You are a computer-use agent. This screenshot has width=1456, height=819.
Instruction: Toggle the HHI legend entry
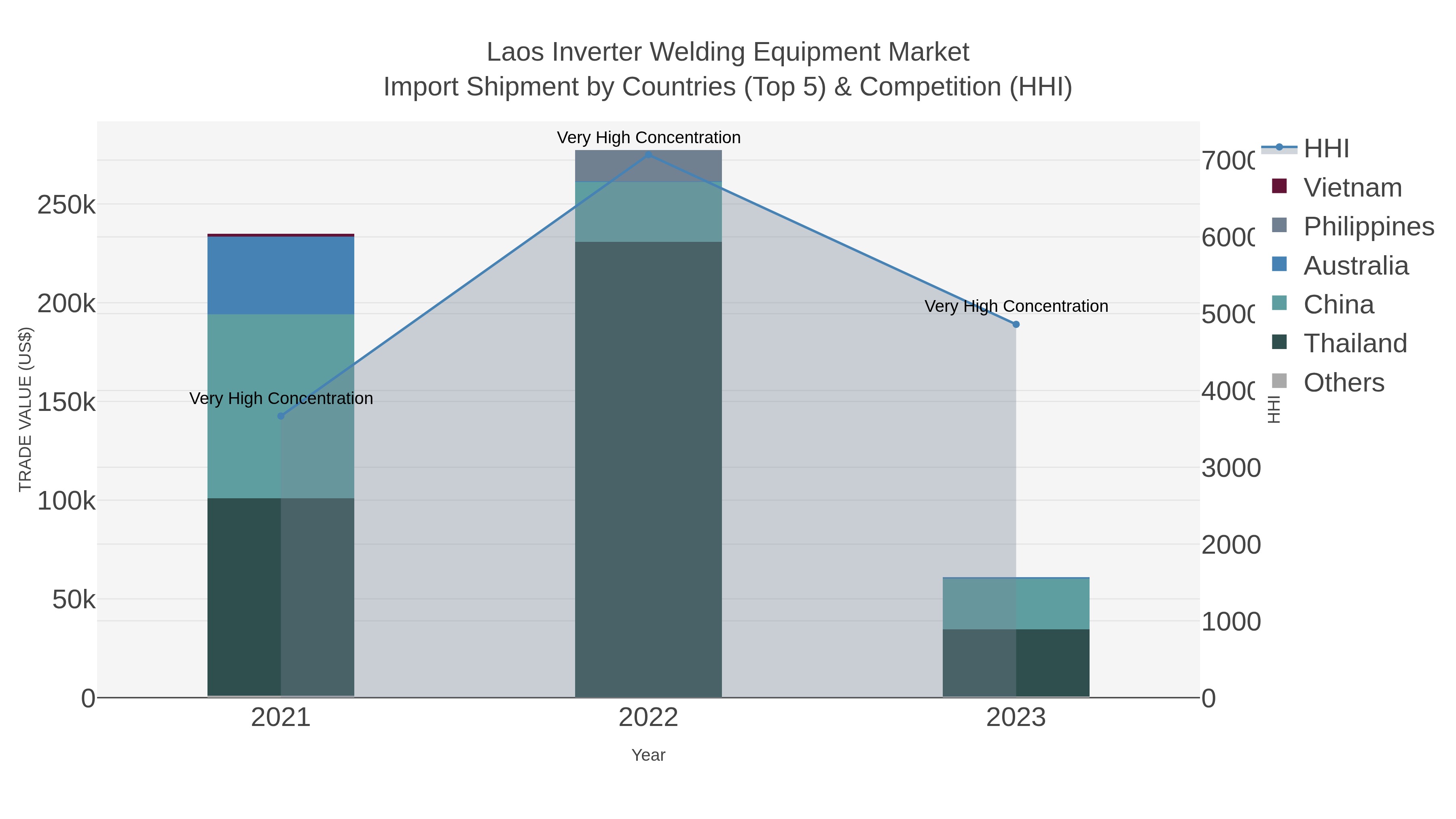[1306, 149]
